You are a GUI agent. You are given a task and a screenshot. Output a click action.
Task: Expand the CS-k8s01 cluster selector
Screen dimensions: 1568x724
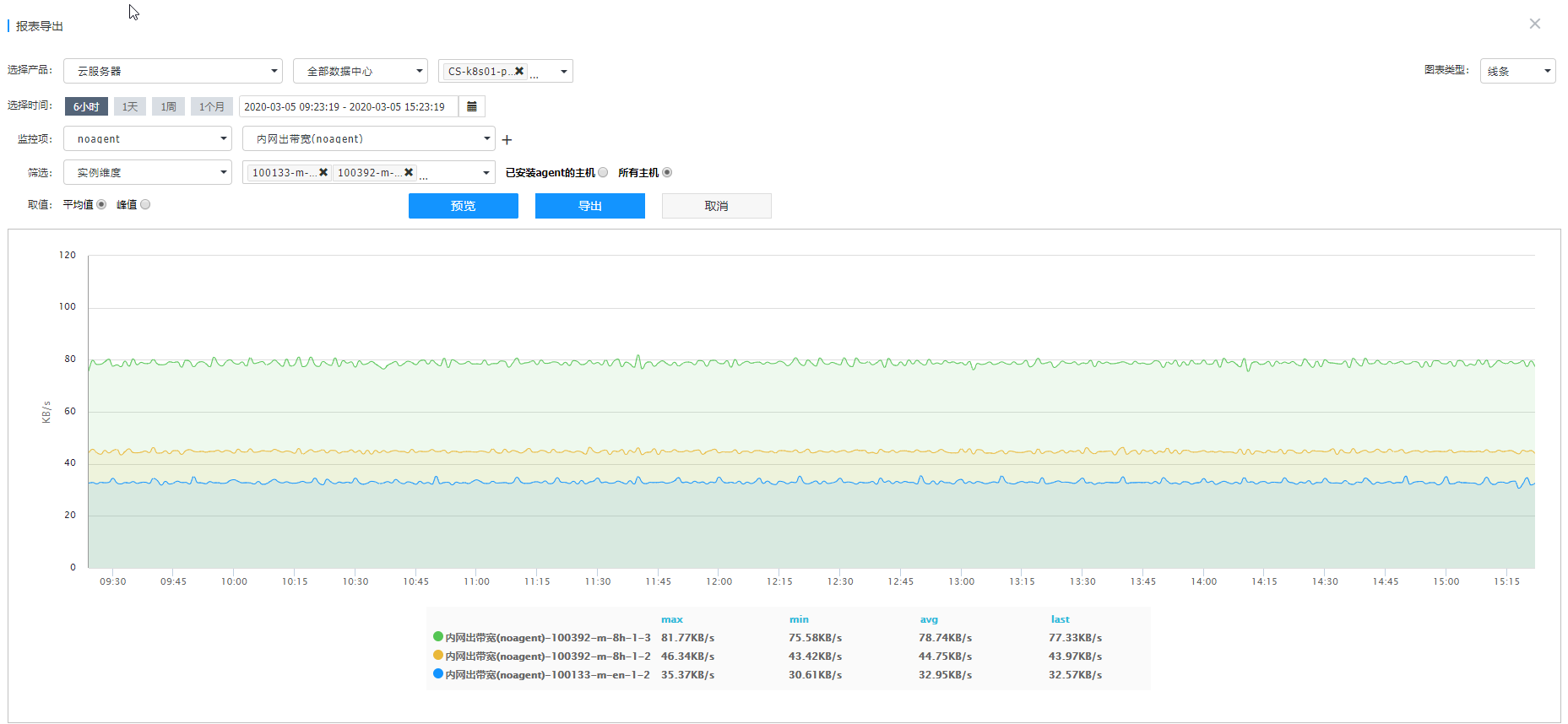point(564,71)
